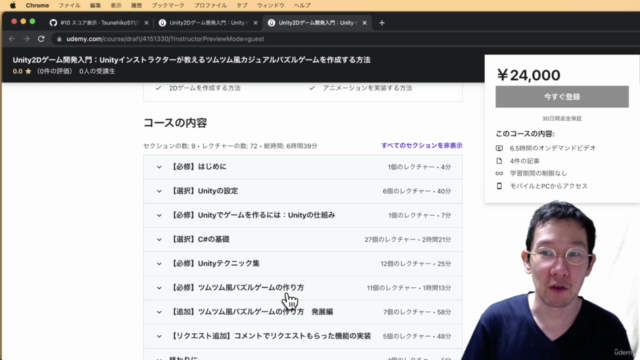Screen dimensions: 640x360
Task: Open the プロファイル menu
Action: (210, 5)
